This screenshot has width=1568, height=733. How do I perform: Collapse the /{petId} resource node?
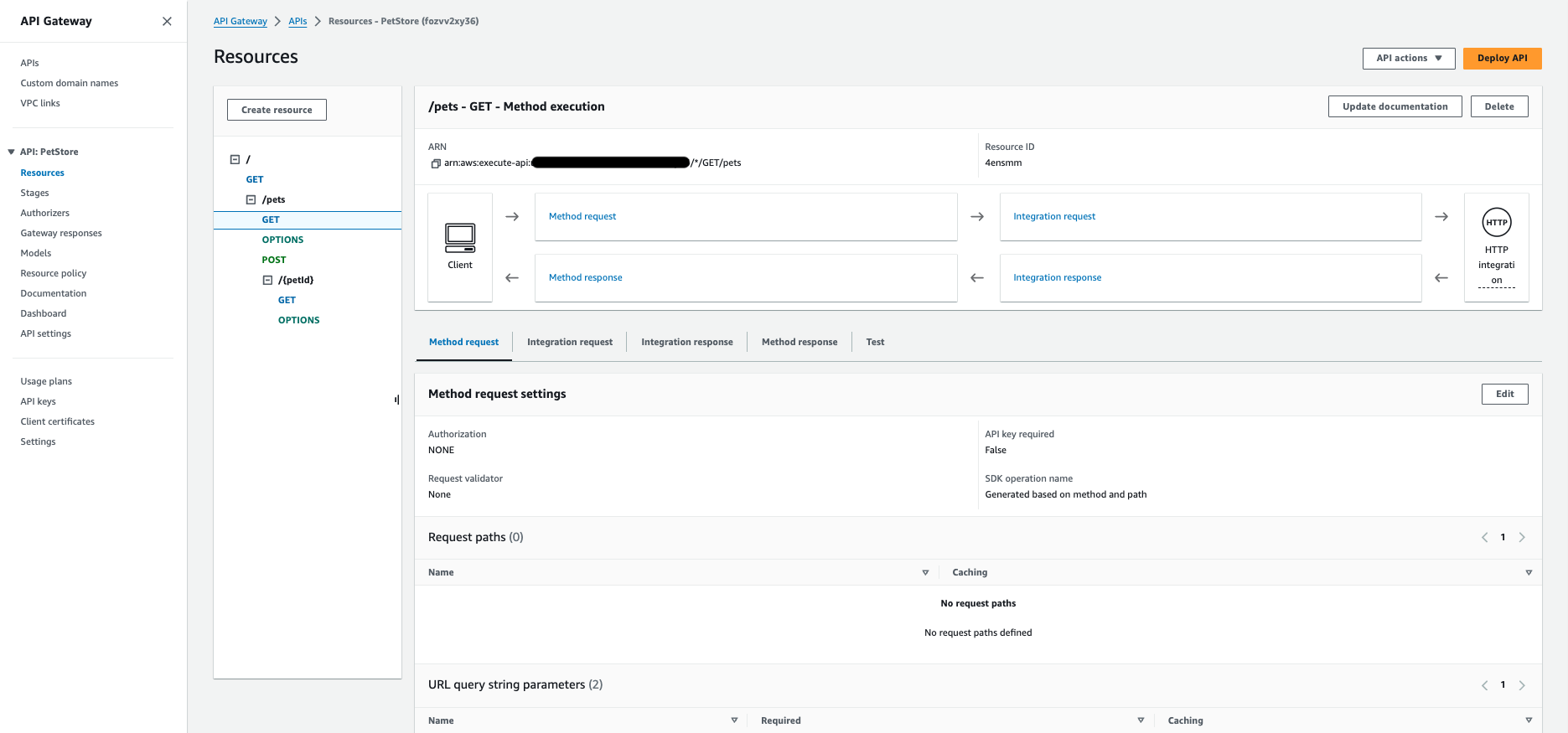pos(268,281)
